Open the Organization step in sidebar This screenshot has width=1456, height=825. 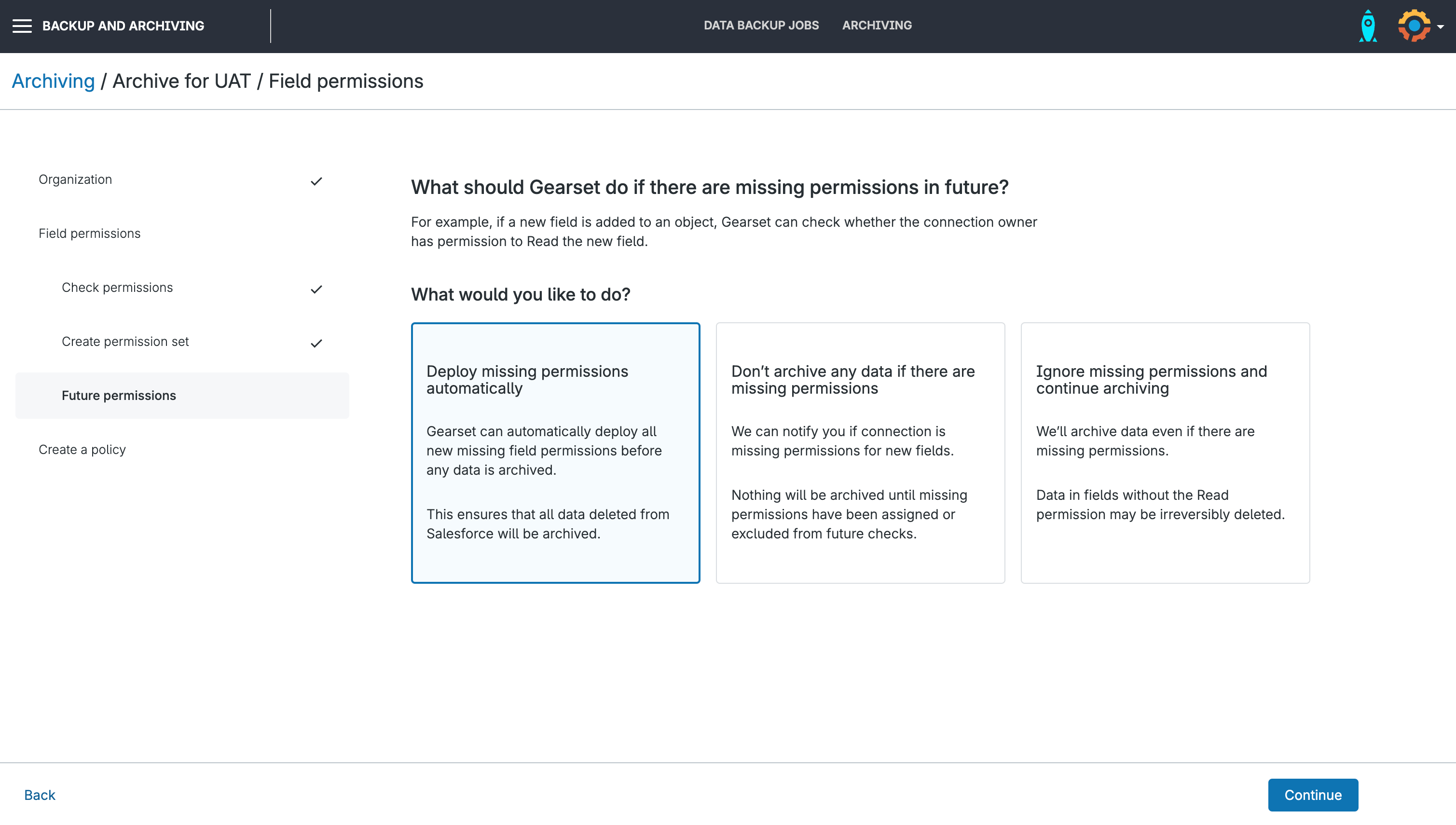[75, 179]
